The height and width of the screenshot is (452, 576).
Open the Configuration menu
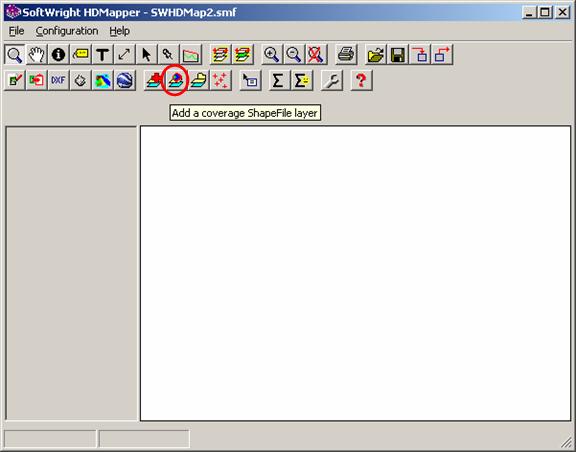tap(67, 31)
